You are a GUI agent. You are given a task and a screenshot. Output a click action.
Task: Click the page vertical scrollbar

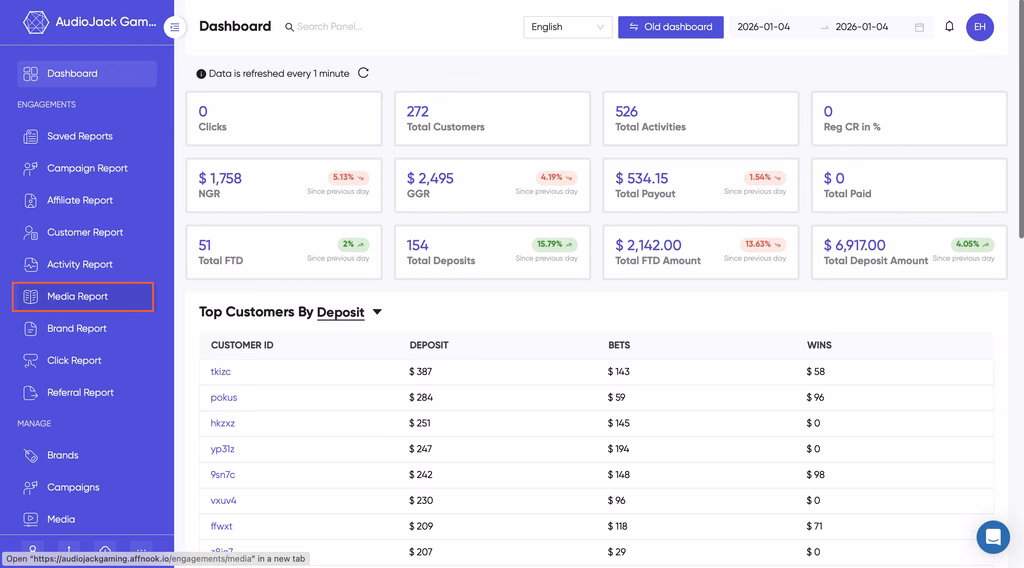pos(1020,118)
